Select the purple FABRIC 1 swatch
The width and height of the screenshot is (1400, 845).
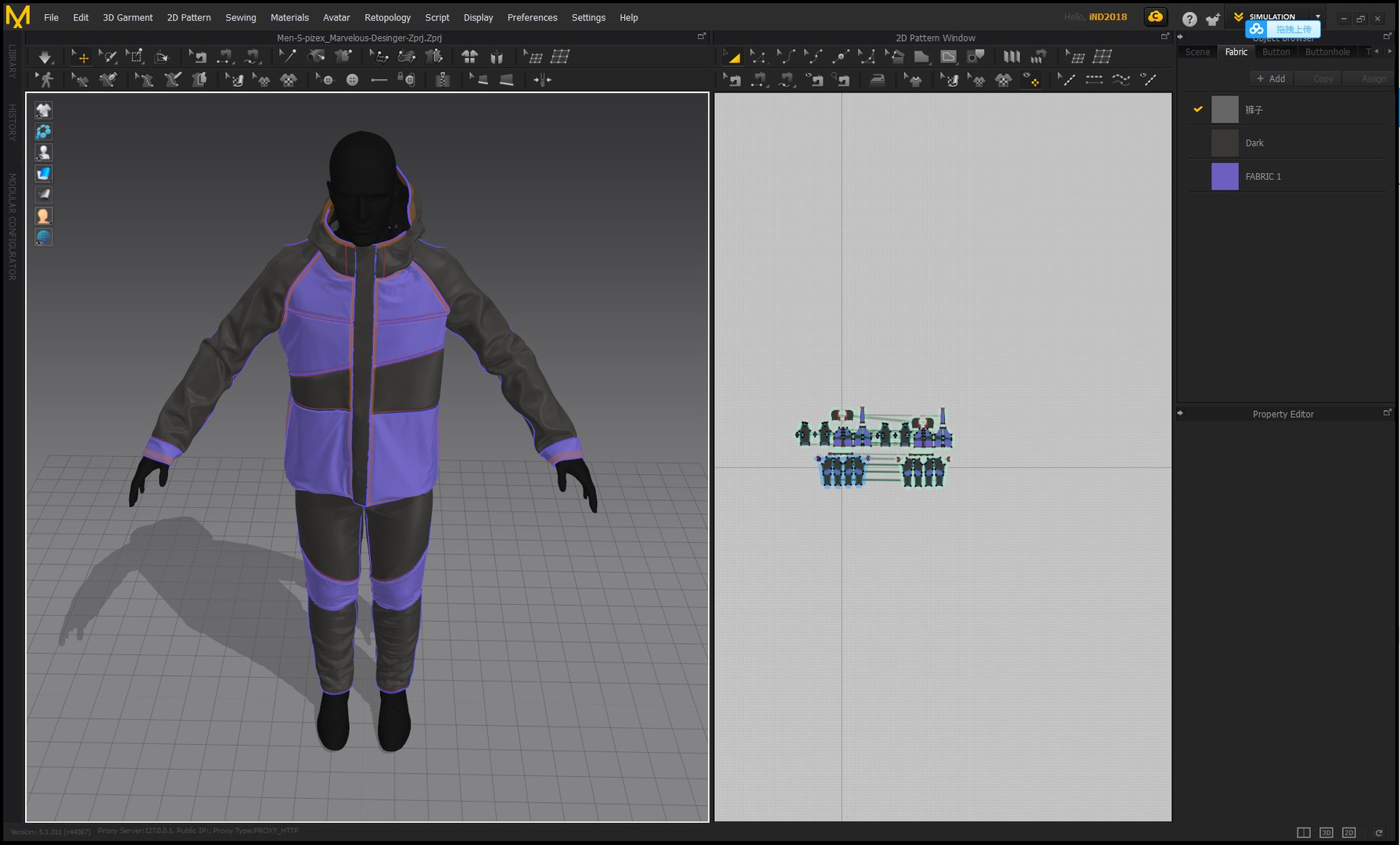[1225, 176]
